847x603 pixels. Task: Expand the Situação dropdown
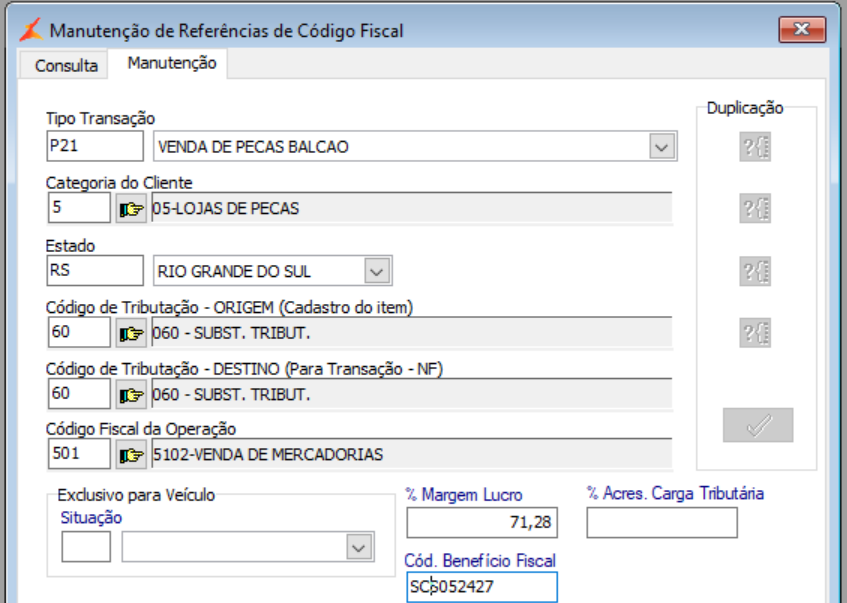[358, 547]
